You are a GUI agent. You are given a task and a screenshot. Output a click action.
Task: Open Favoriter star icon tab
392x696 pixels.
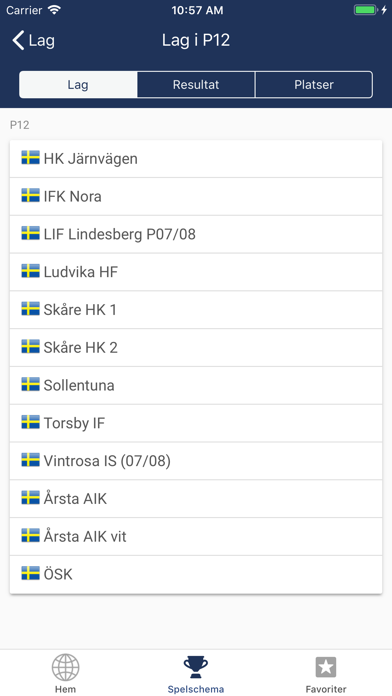[326, 667]
